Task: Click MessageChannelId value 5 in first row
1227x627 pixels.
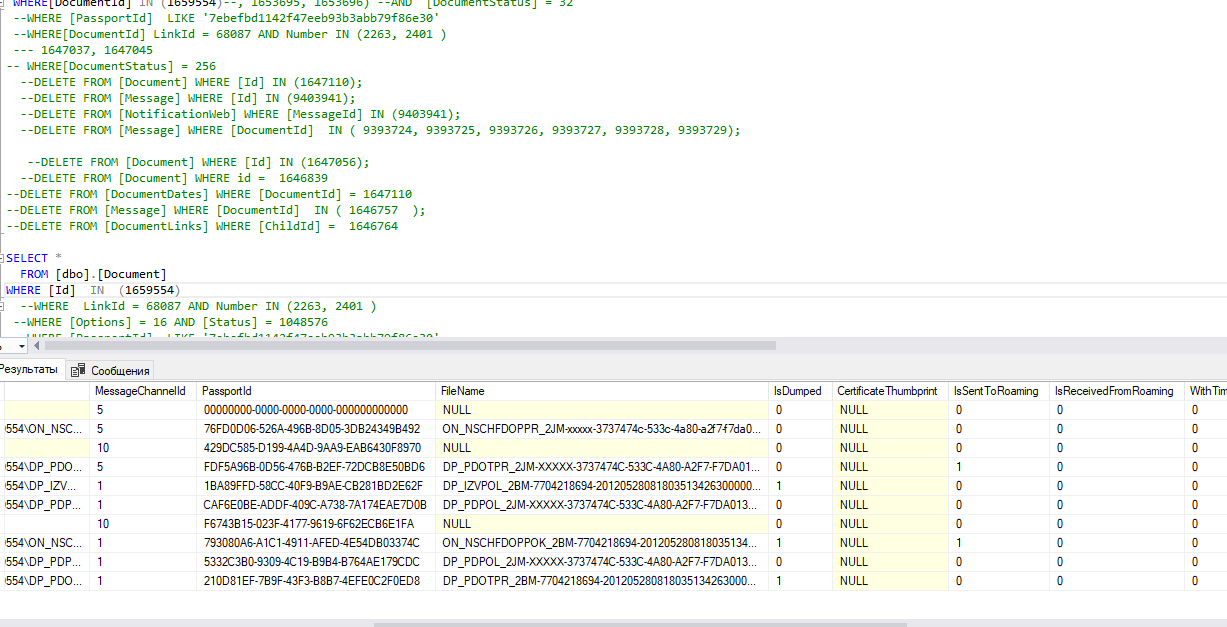Action: pos(143,410)
